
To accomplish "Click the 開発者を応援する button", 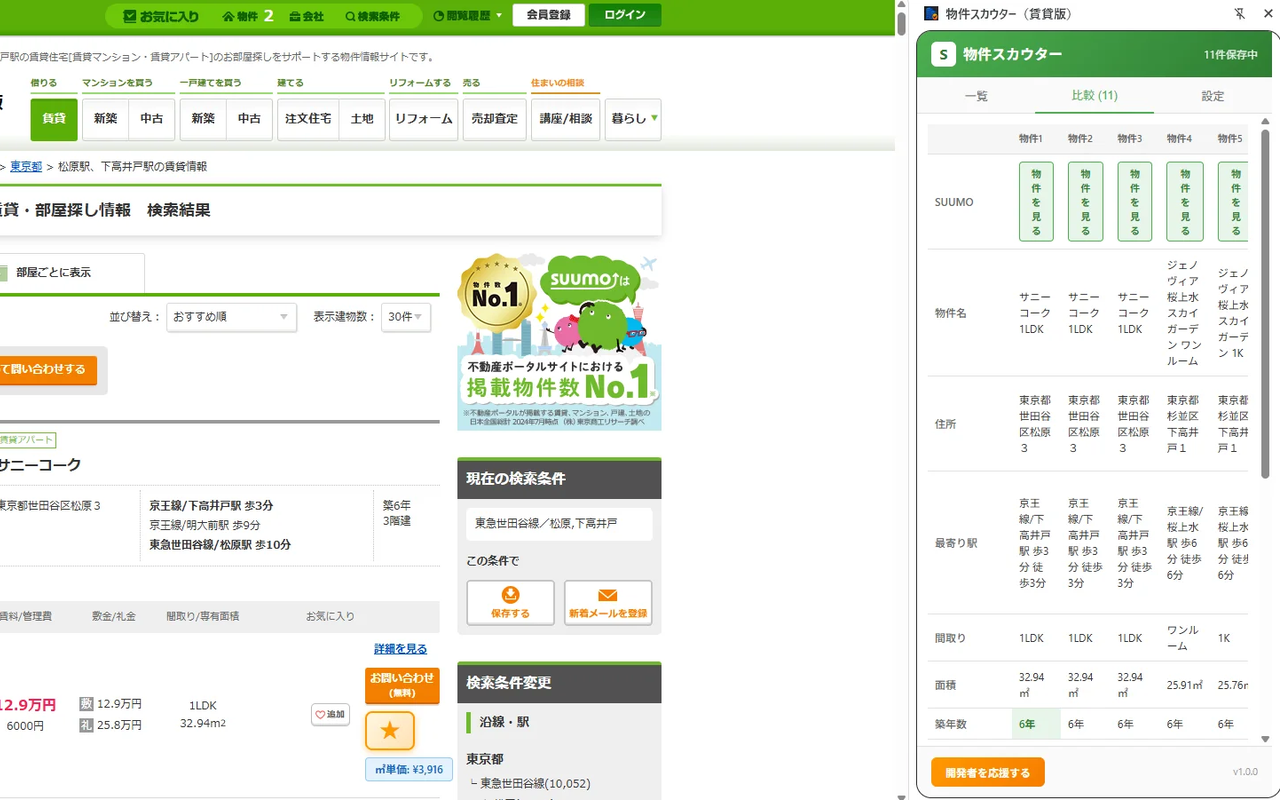I will coord(987,772).
